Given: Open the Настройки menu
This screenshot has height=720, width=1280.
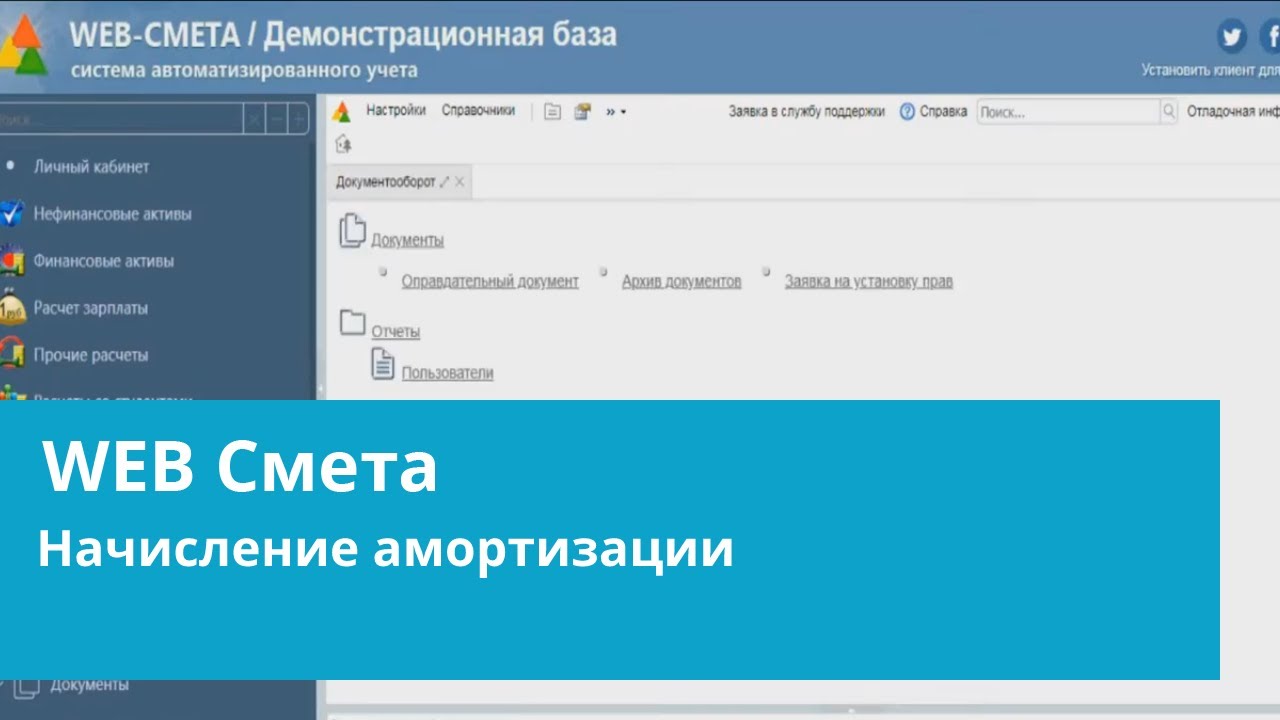Looking at the screenshot, I should tap(396, 111).
